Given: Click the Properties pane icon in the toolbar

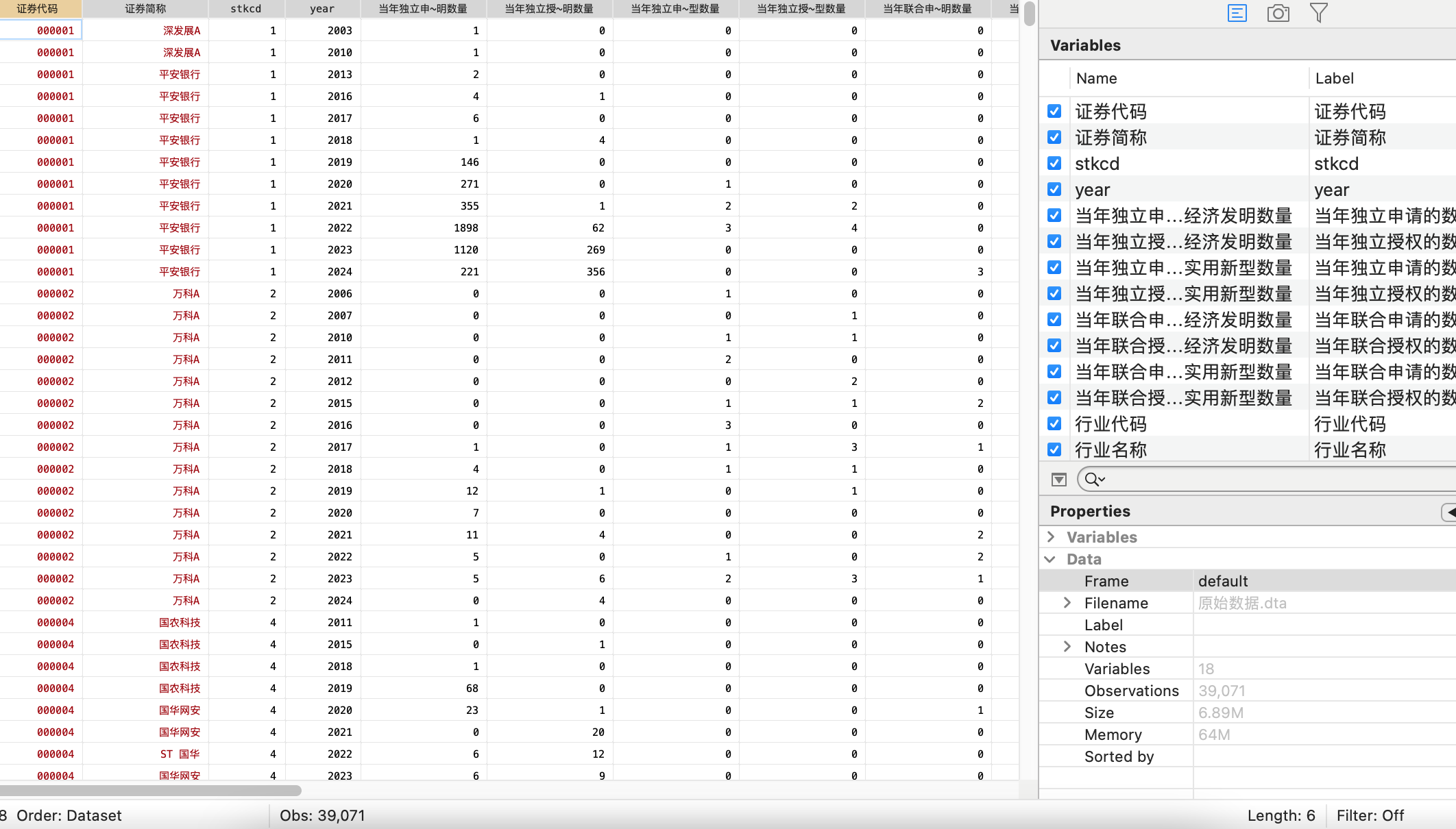Looking at the screenshot, I should [1237, 13].
